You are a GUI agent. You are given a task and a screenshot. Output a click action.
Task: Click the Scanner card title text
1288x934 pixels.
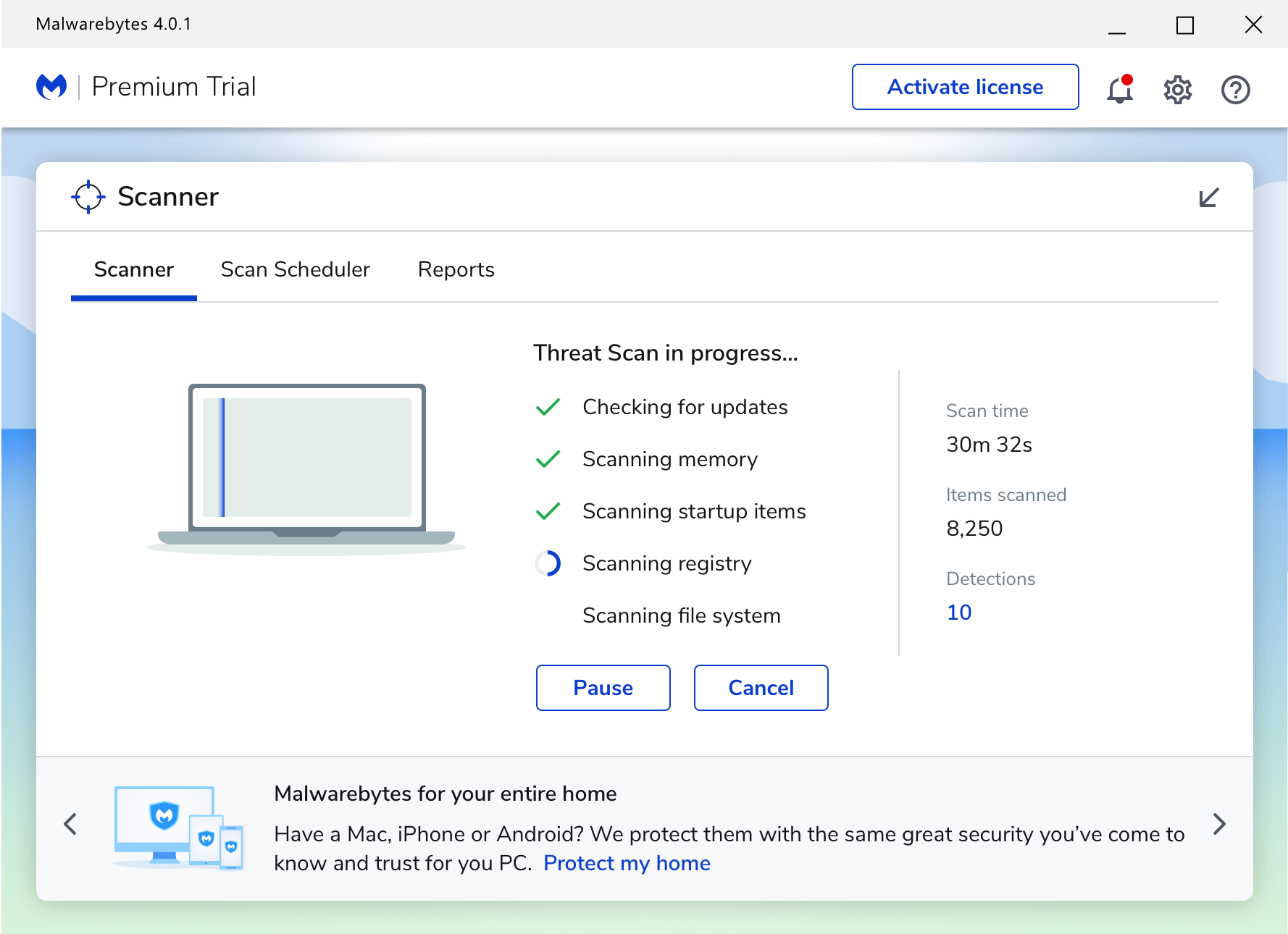pyautogui.click(x=168, y=197)
